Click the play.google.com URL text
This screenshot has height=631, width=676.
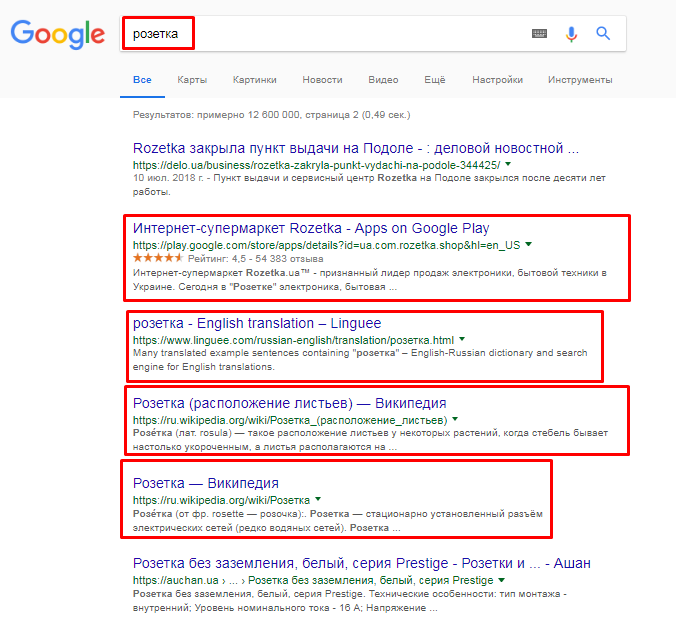click(x=326, y=245)
